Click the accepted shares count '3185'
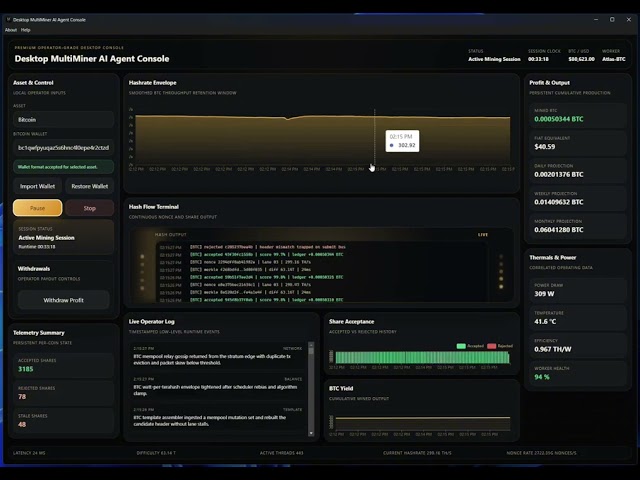The height and width of the screenshot is (480, 640). tap(25, 369)
